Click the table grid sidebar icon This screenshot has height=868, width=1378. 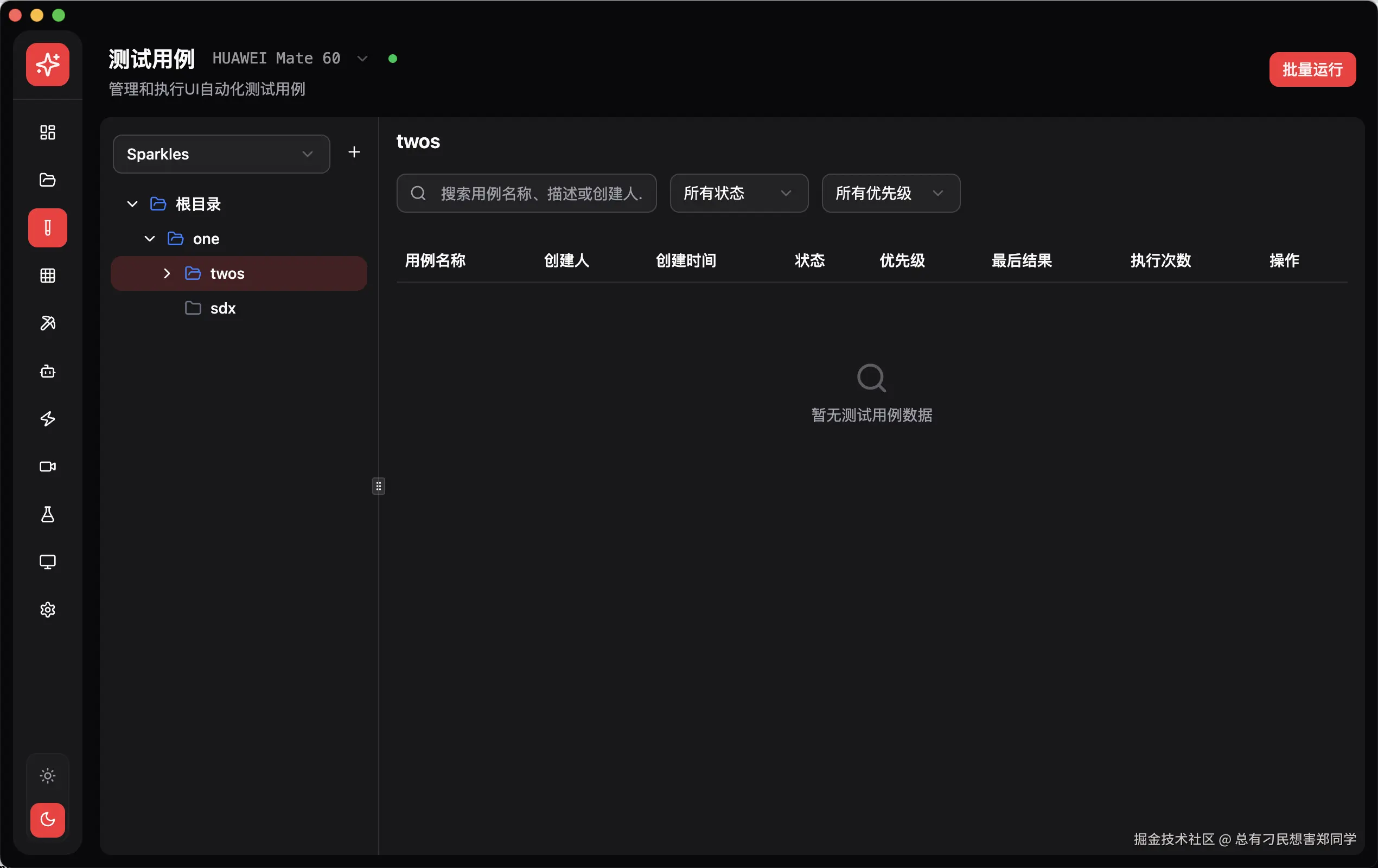(x=48, y=276)
